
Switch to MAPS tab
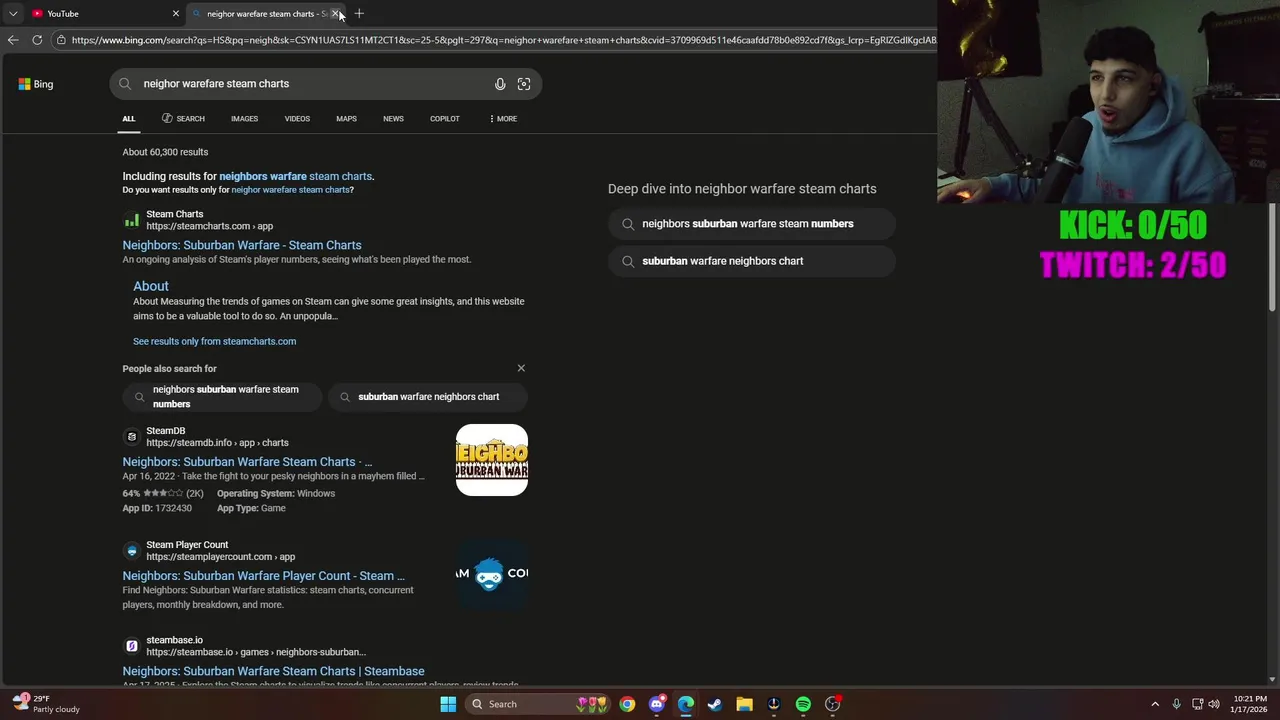coord(346,119)
